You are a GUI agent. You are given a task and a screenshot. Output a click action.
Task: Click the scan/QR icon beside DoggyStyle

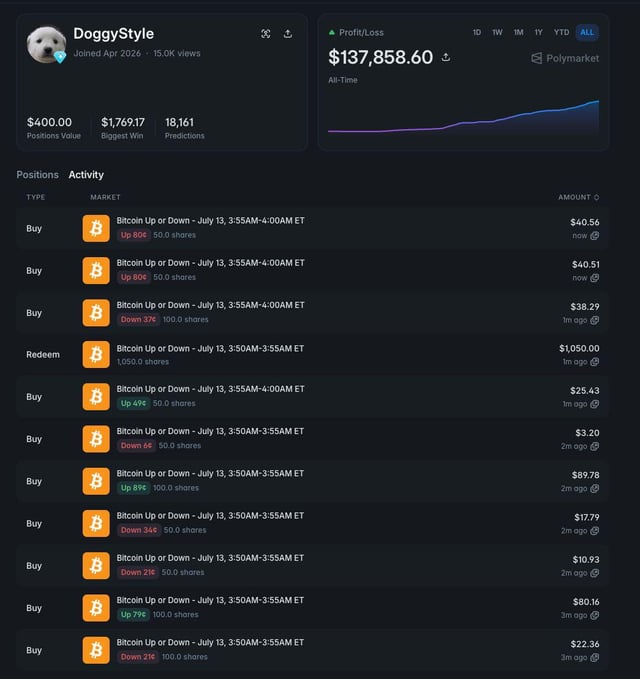[265, 34]
